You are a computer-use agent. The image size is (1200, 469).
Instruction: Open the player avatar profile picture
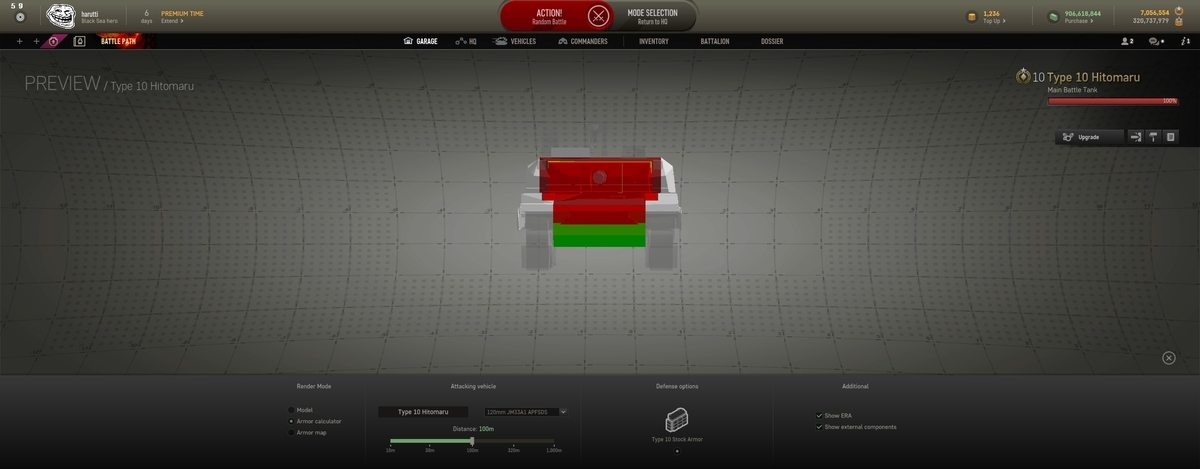point(62,16)
